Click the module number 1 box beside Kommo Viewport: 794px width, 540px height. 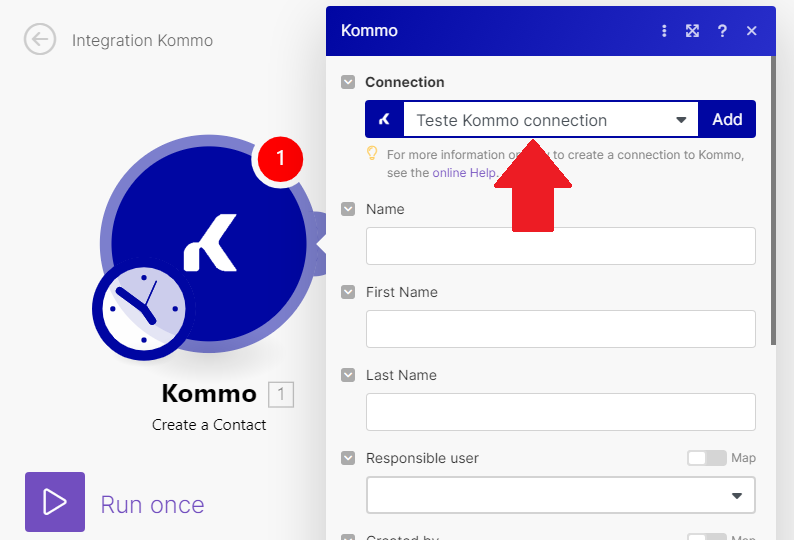click(281, 394)
